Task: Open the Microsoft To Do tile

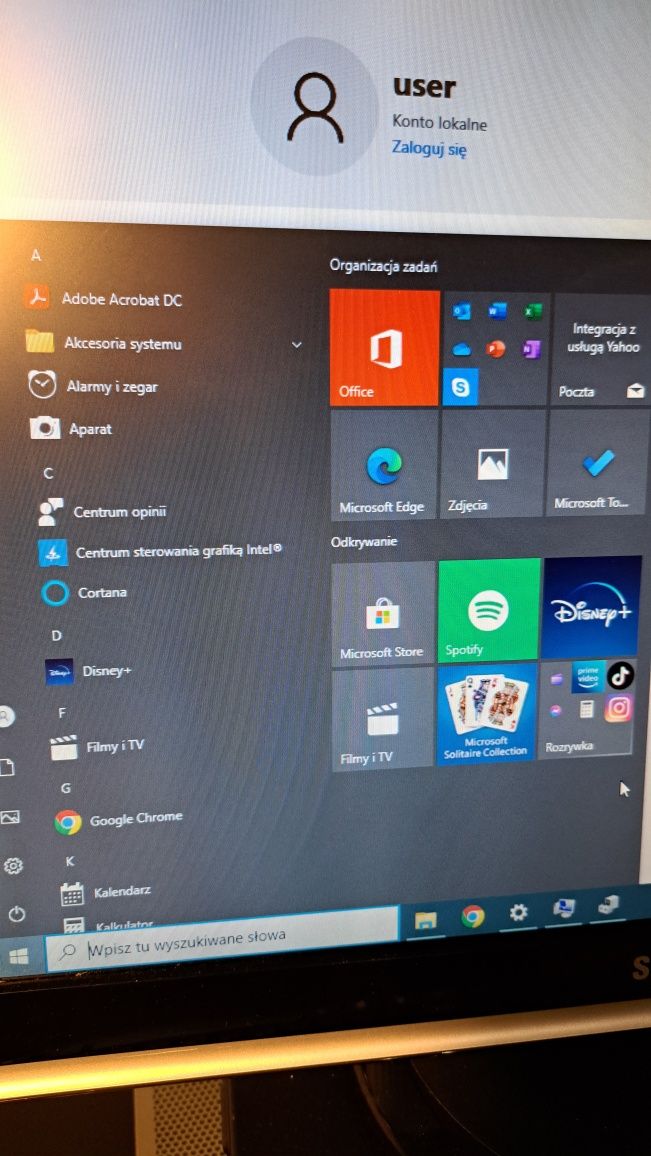Action: 599,461
